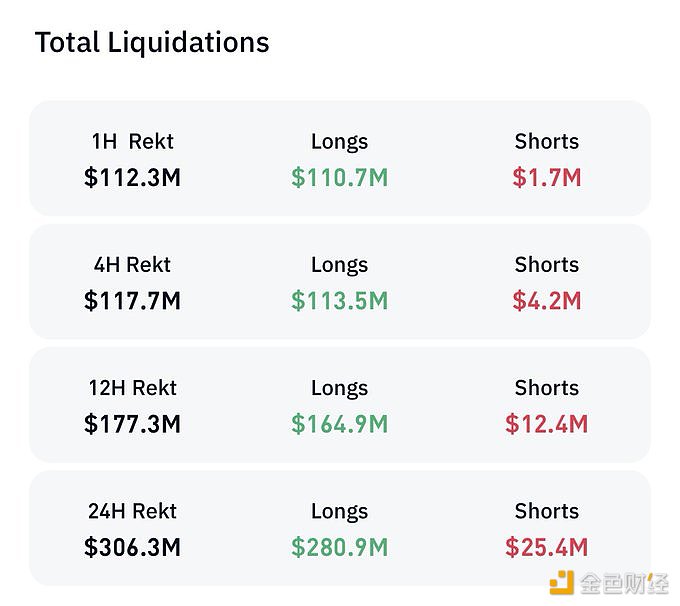Click the Total Liquidations heading
680x606 pixels.
[x=152, y=43]
